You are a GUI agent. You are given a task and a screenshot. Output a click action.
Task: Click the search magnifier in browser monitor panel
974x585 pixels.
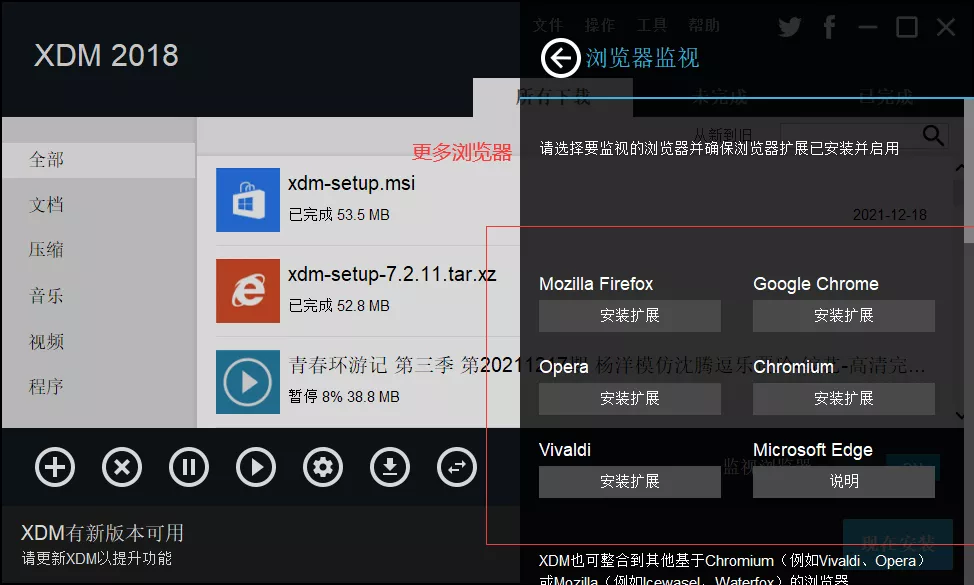tap(933, 135)
